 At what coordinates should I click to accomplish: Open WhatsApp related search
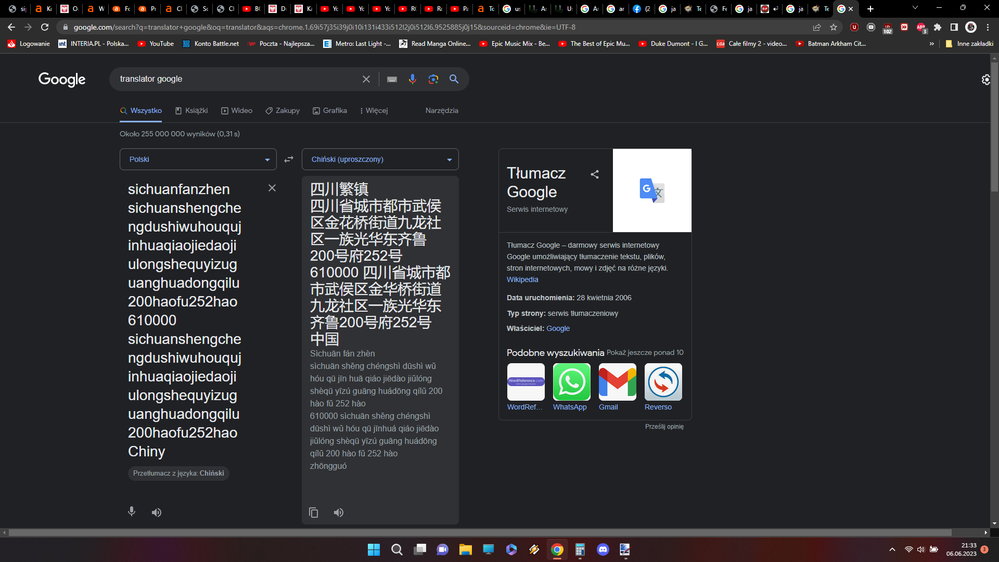click(x=571, y=387)
